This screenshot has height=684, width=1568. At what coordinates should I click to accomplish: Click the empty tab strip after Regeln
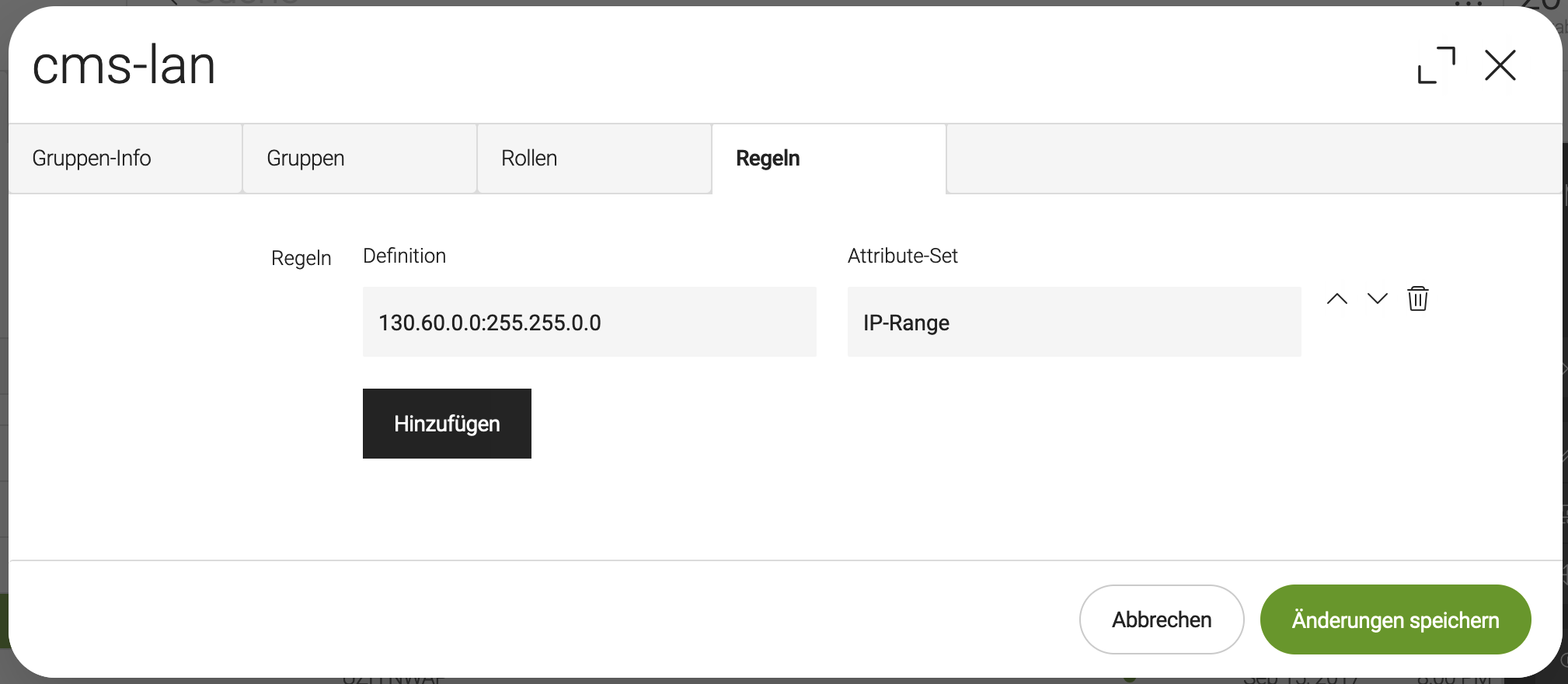1254,159
